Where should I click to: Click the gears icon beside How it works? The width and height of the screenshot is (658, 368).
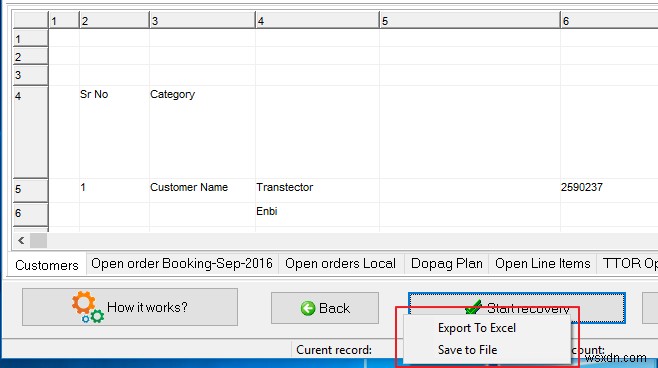coord(88,307)
